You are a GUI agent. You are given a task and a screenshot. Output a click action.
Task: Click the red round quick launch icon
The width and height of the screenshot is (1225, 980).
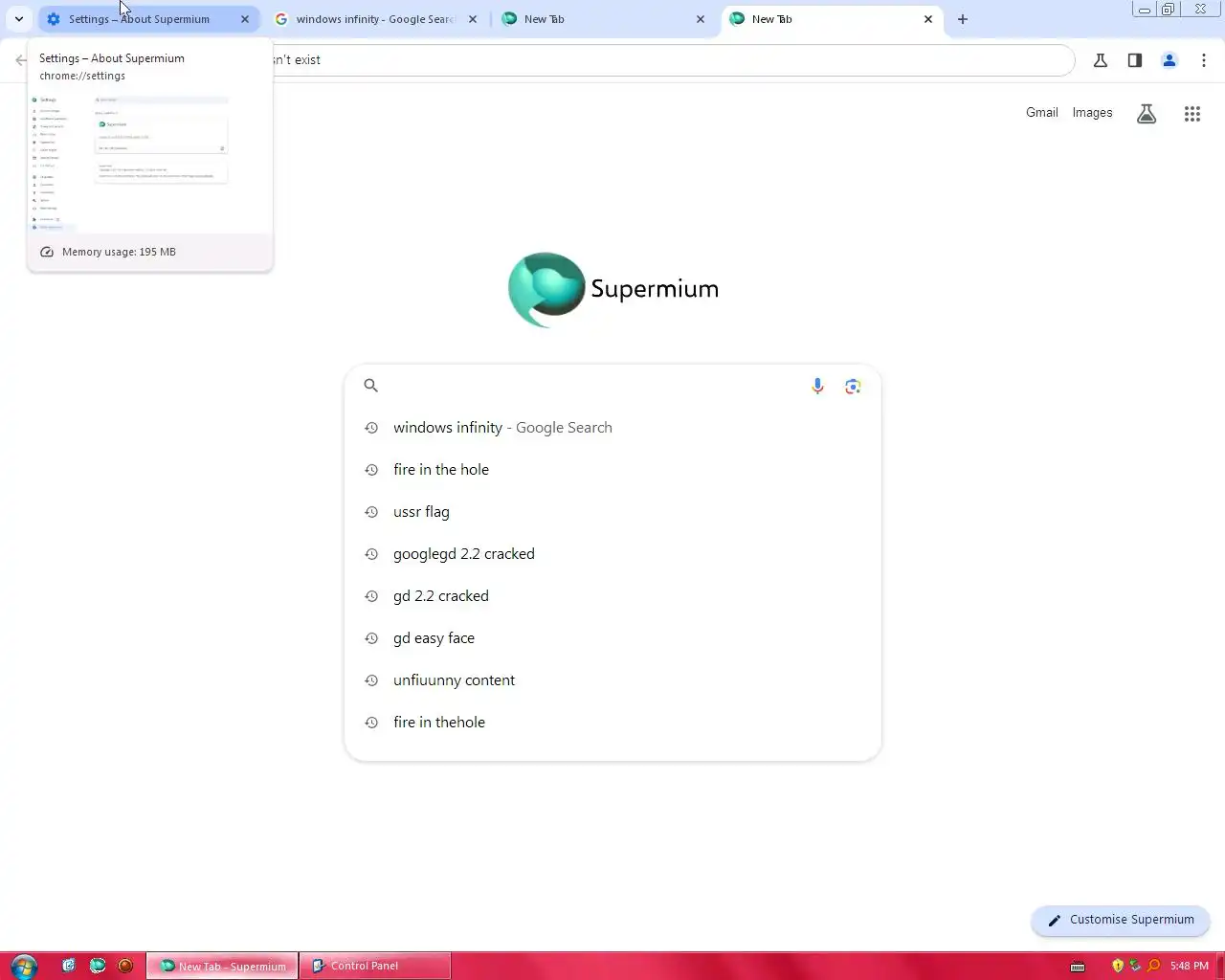(125, 966)
